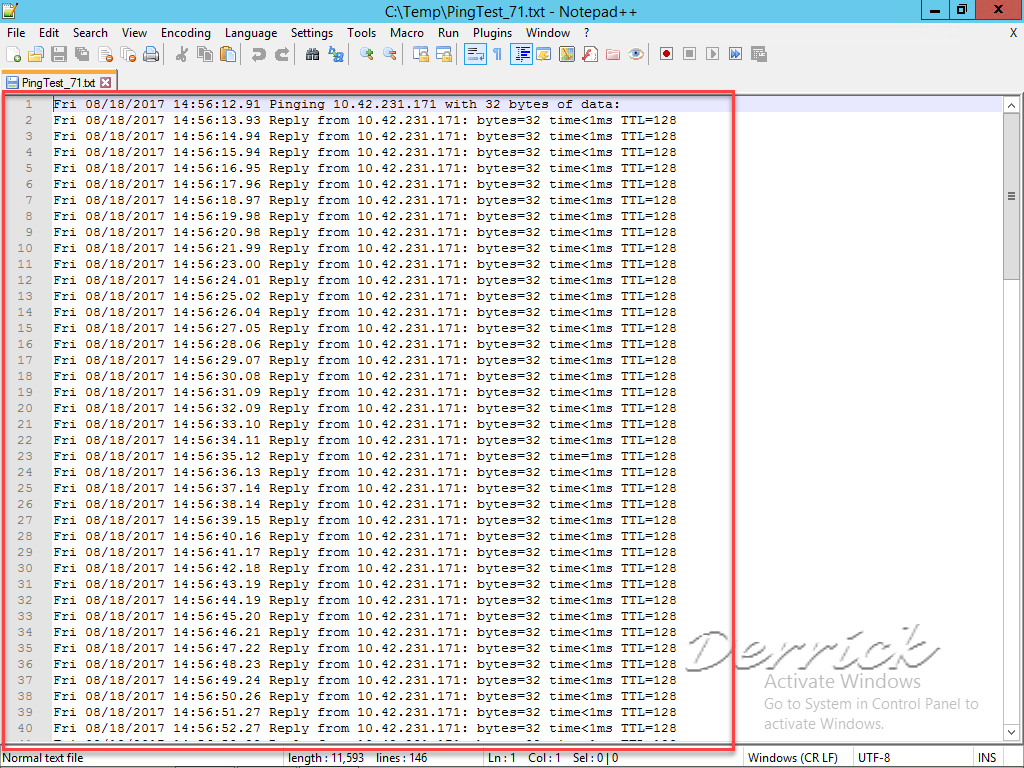1024x768 pixels.
Task: Toggle the Show Indent Guide icon
Action: pyautogui.click(x=523, y=54)
